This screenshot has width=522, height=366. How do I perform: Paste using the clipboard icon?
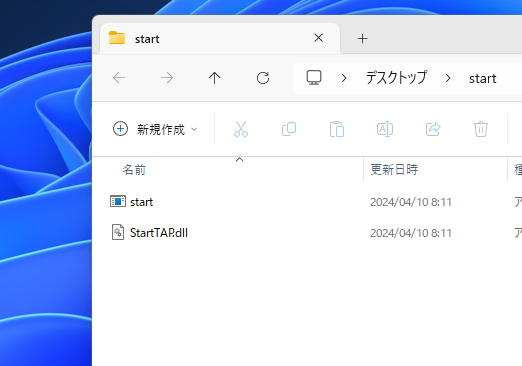(337, 129)
